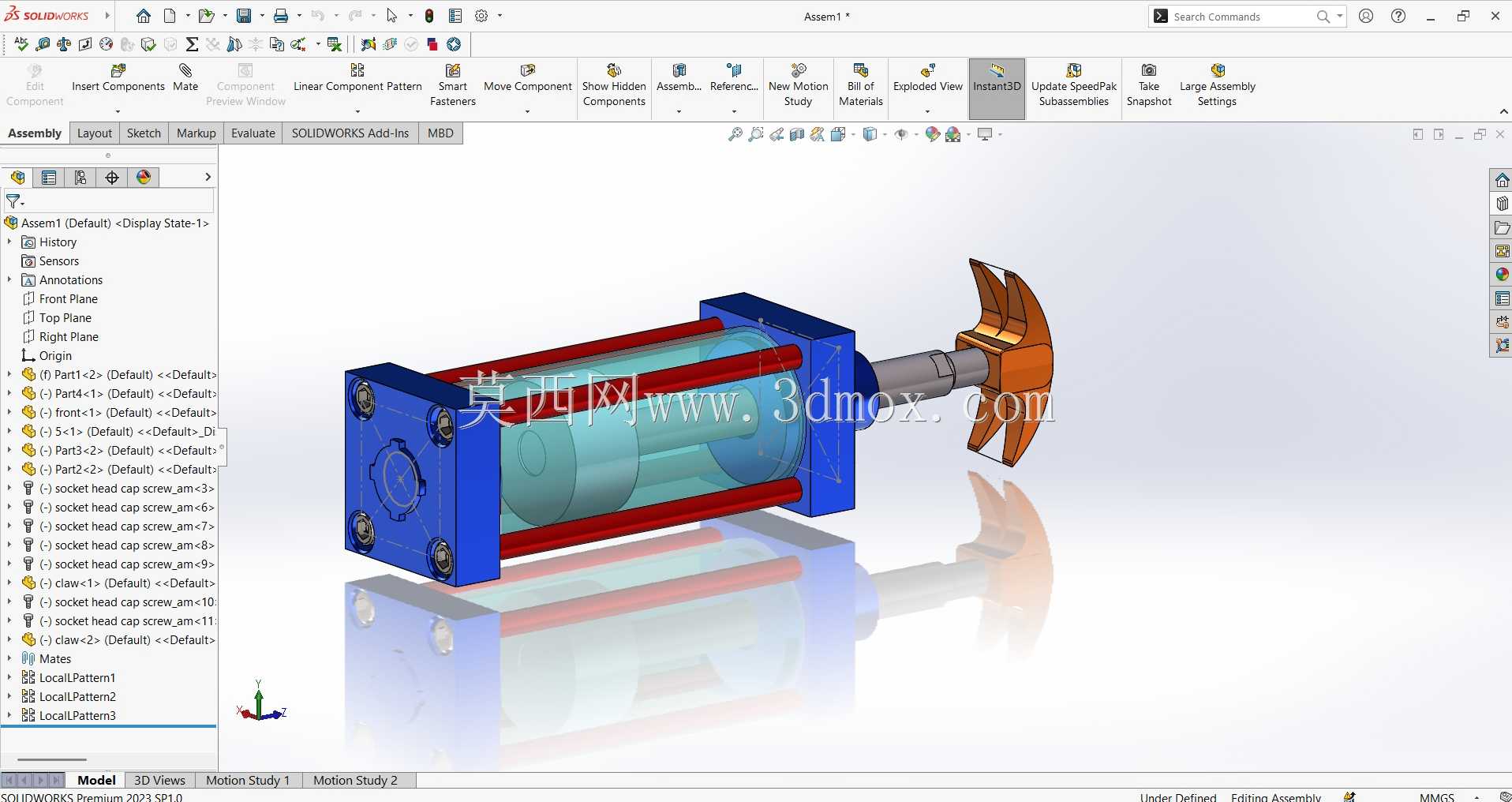1512x802 pixels.
Task: Select the Front Plane
Action: (x=68, y=299)
